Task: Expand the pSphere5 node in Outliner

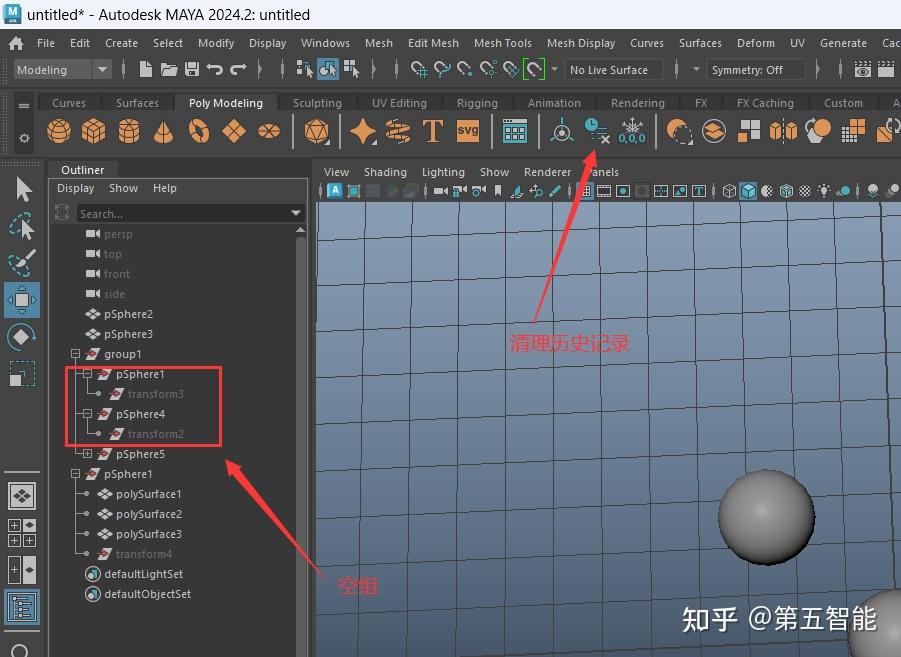Action: coord(87,454)
